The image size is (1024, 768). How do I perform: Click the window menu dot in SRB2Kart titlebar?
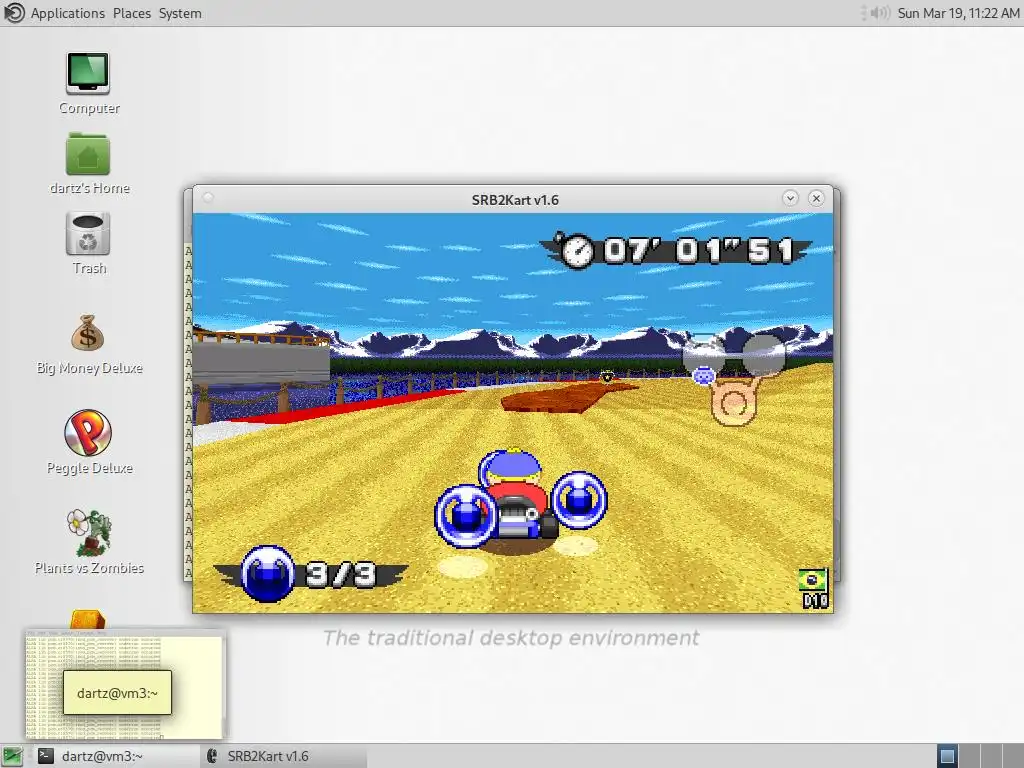(x=208, y=198)
